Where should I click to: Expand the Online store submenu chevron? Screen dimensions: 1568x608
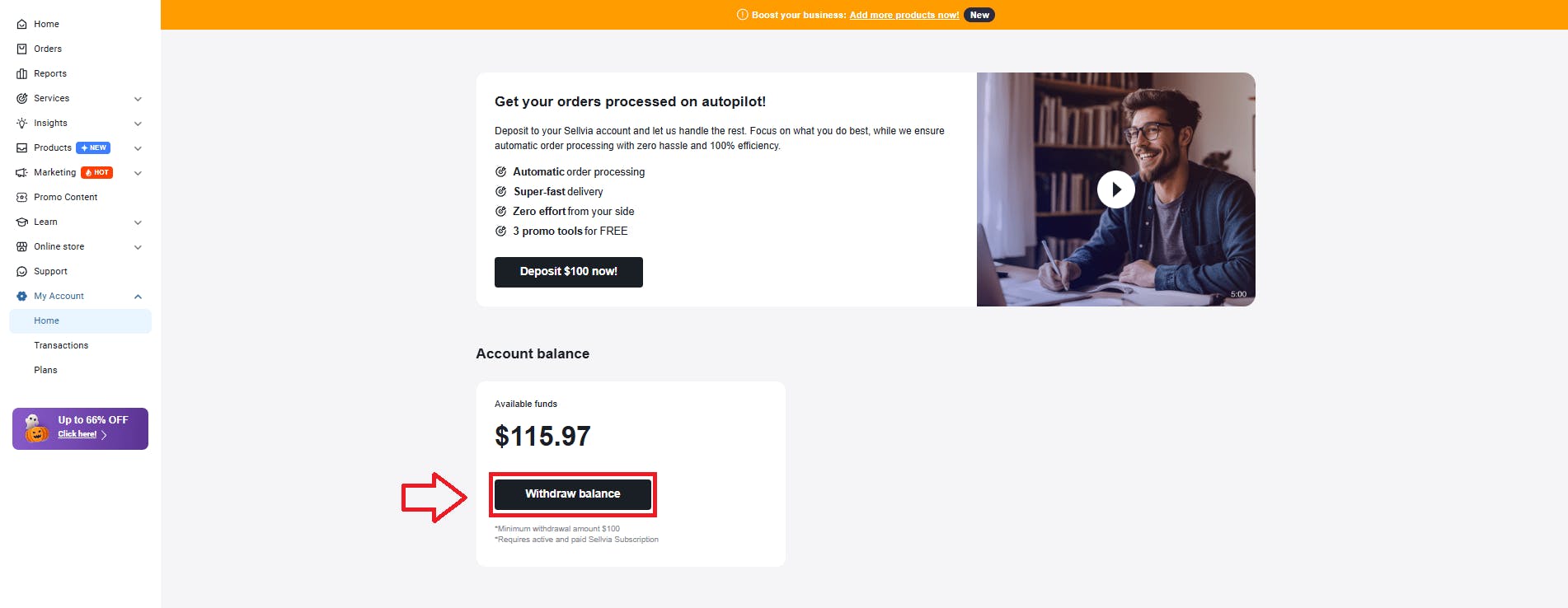138,247
